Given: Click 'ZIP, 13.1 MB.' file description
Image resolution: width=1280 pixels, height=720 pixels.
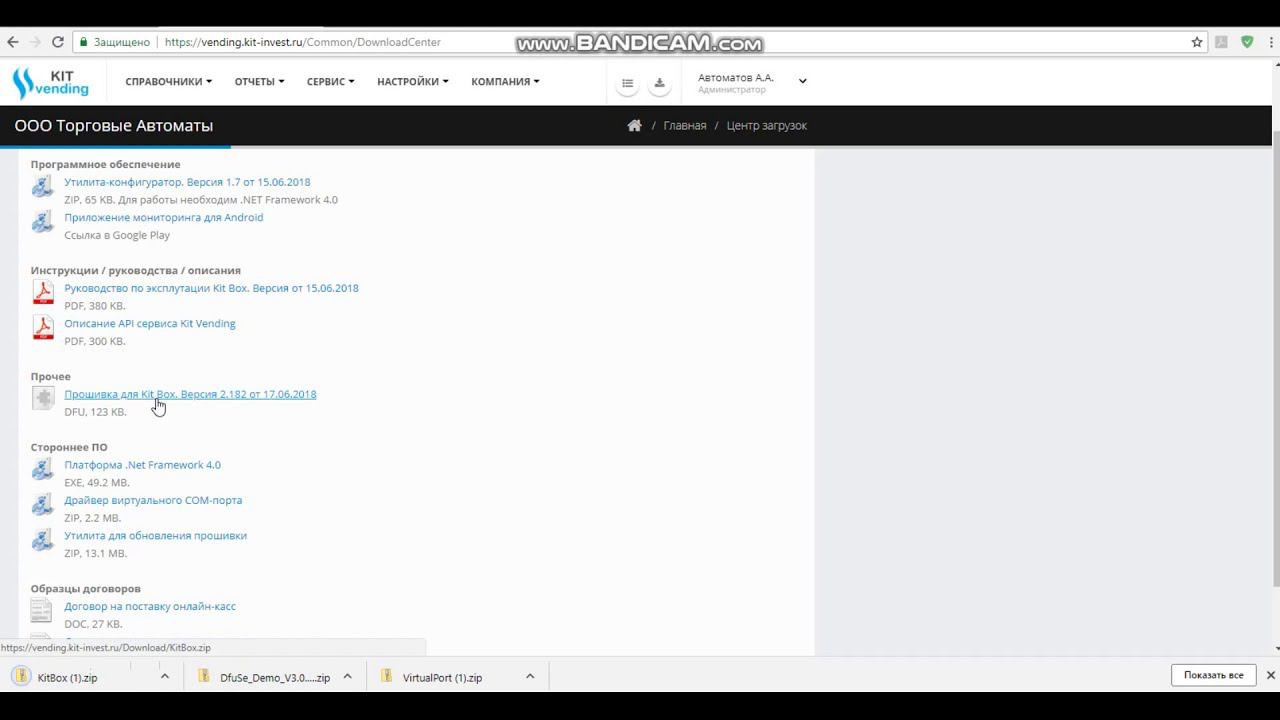Looking at the screenshot, I should (95, 553).
